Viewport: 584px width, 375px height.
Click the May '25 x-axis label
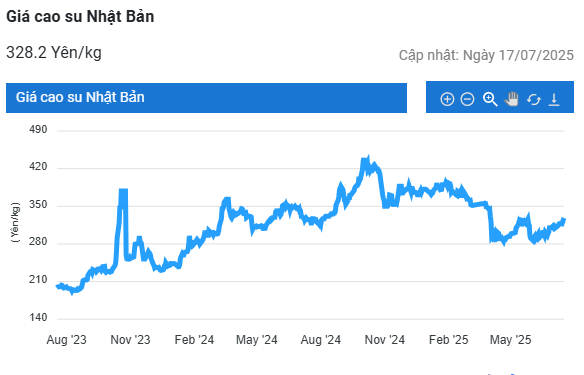[x=511, y=340]
